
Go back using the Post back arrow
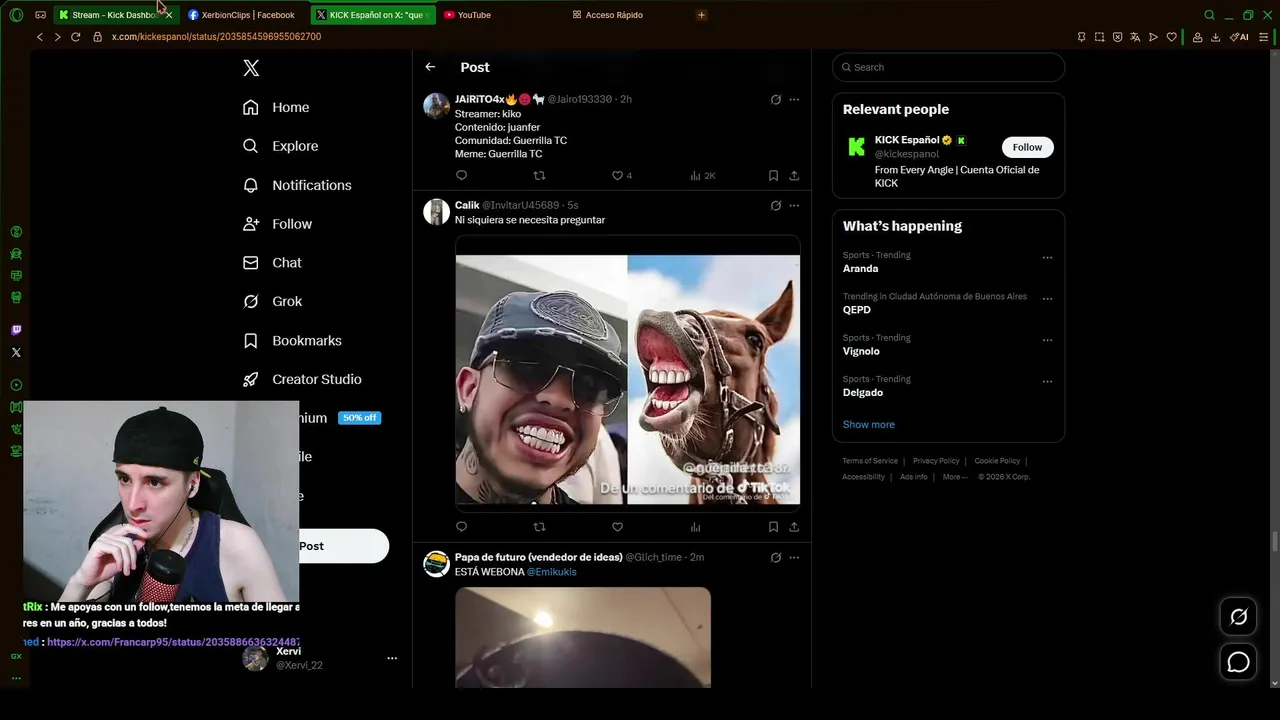tap(430, 67)
